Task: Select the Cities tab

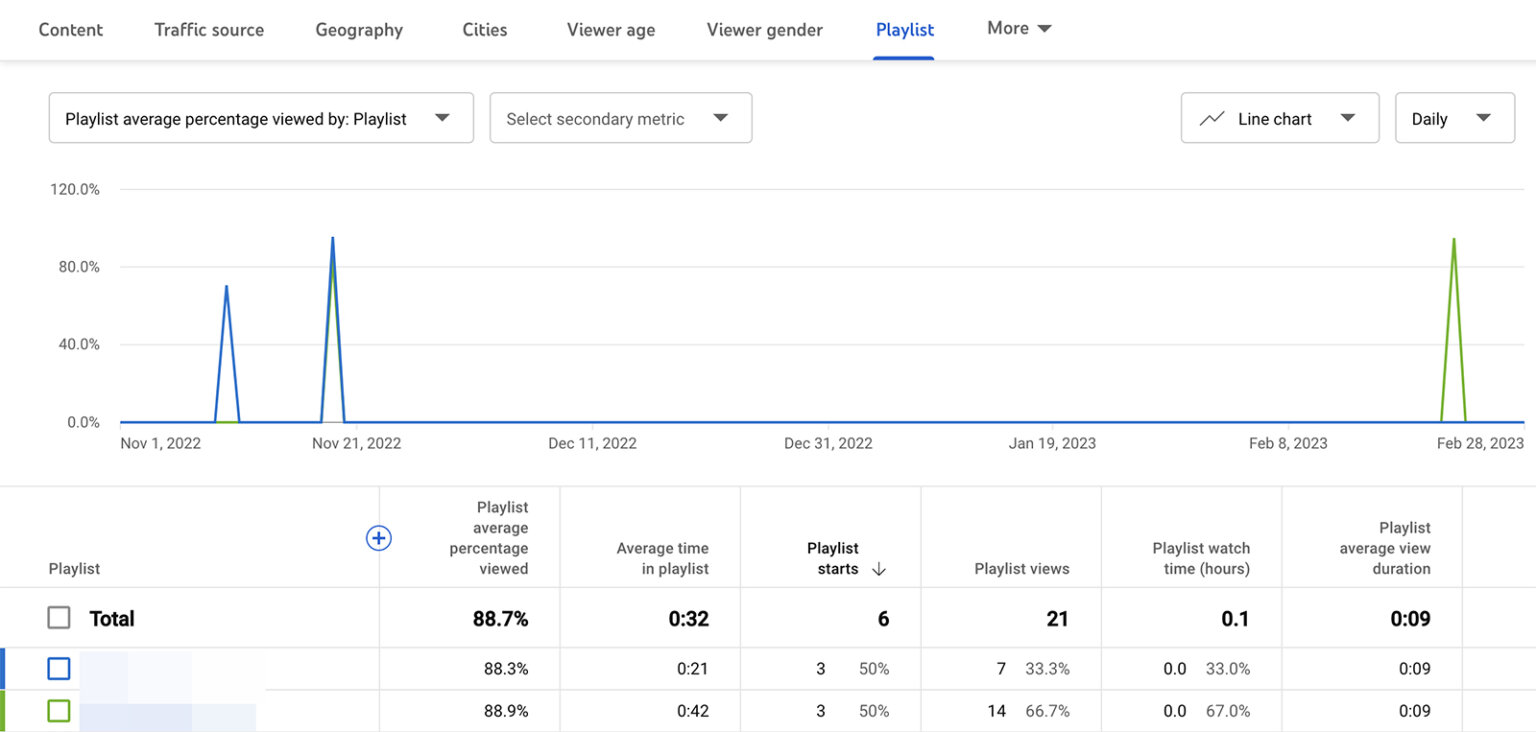Action: coord(484,29)
